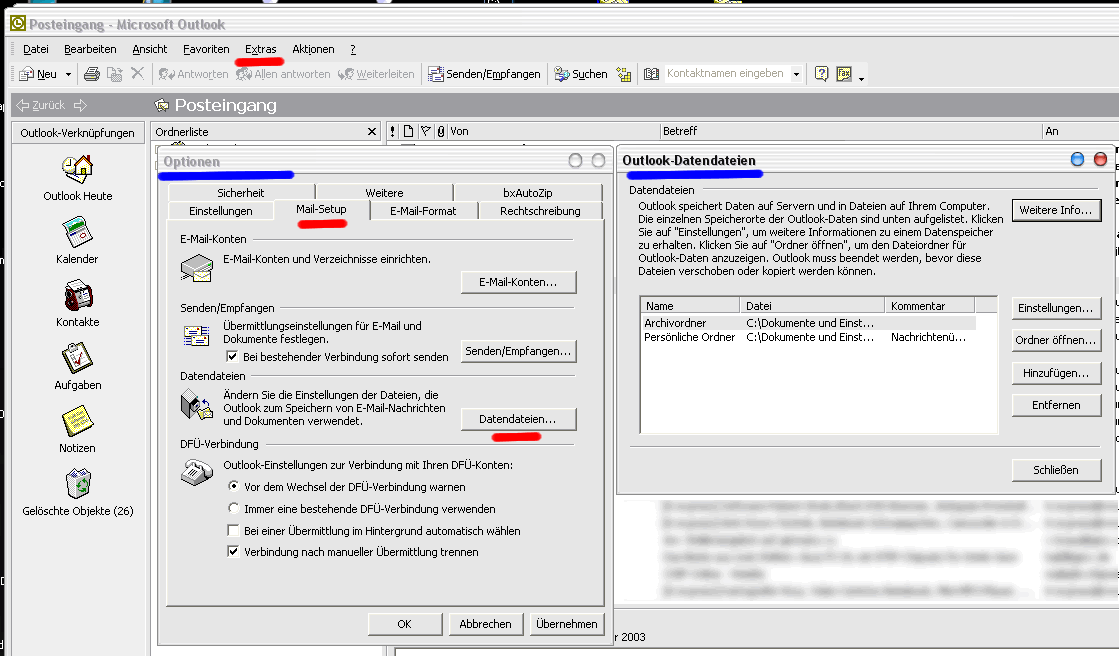
Task: Click the Print icon in toolbar
Action: pos(92,74)
